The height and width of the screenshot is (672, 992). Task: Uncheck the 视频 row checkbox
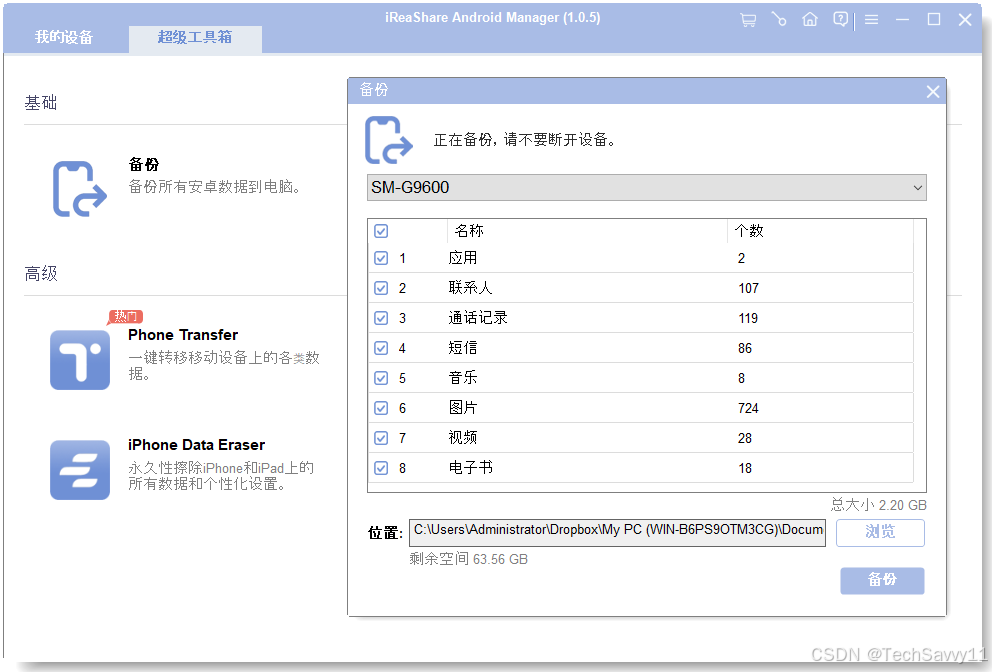(381, 438)
